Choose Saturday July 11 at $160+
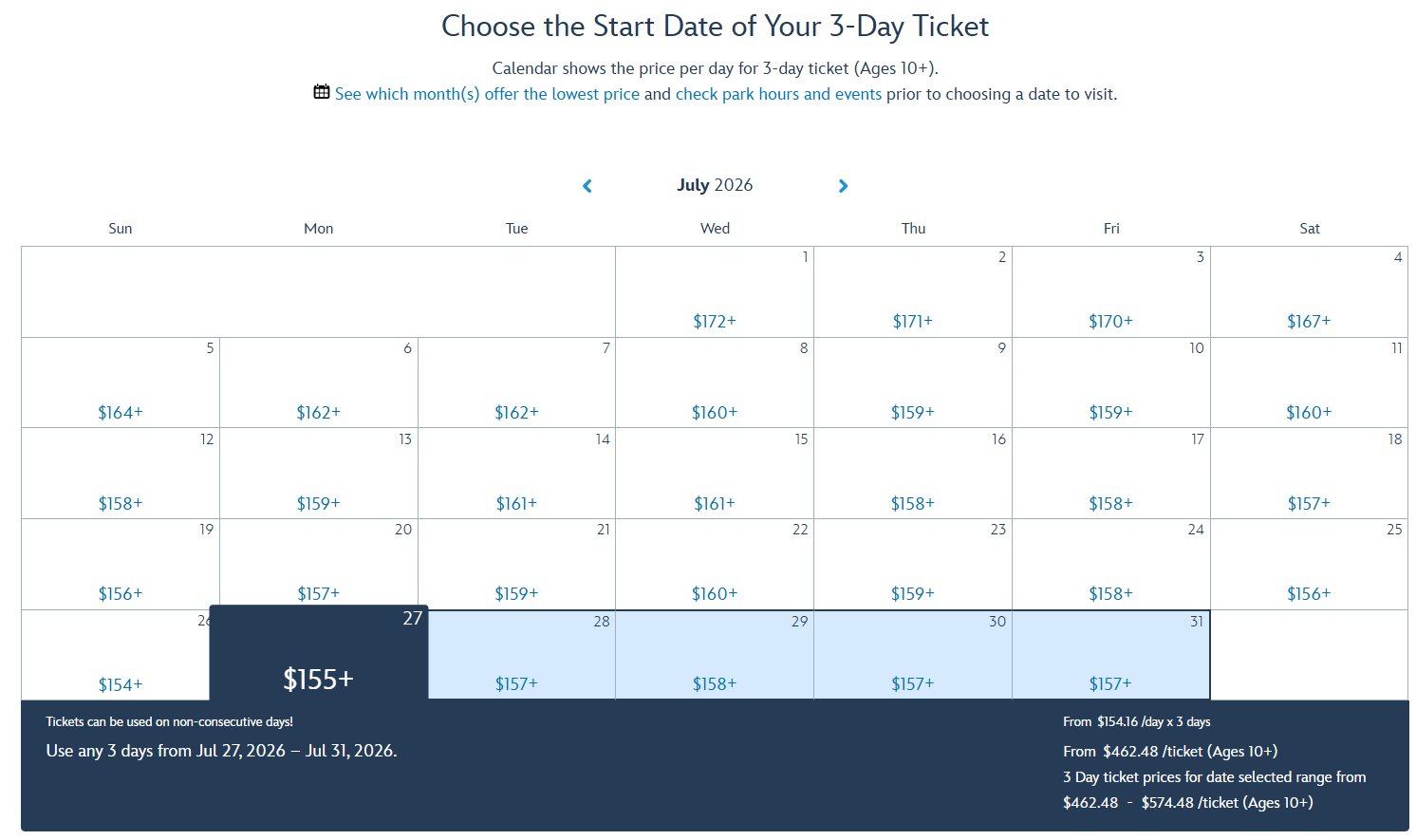The width and height of the screenshot is (1416, 840). [1309, 383]
